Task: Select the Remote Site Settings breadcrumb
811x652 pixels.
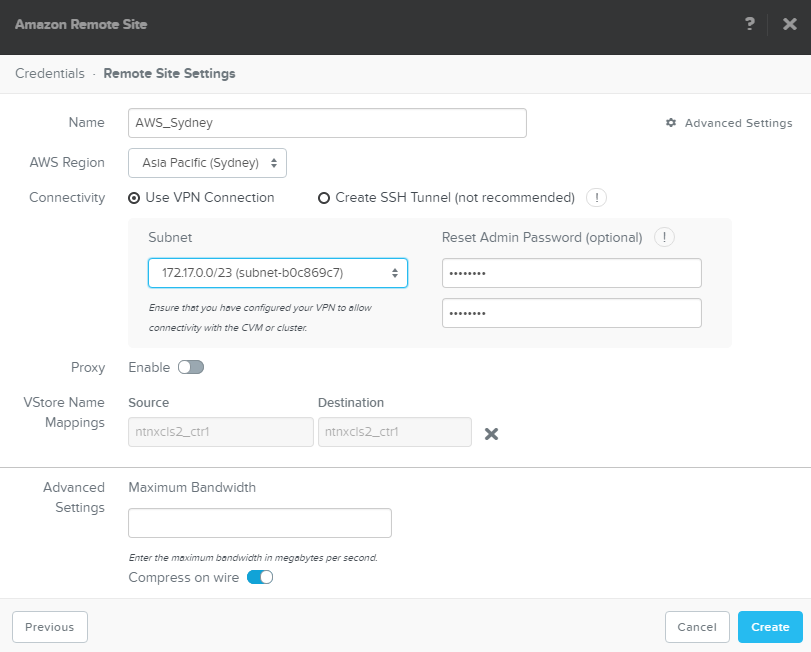Action: click(x=169, y=73)
